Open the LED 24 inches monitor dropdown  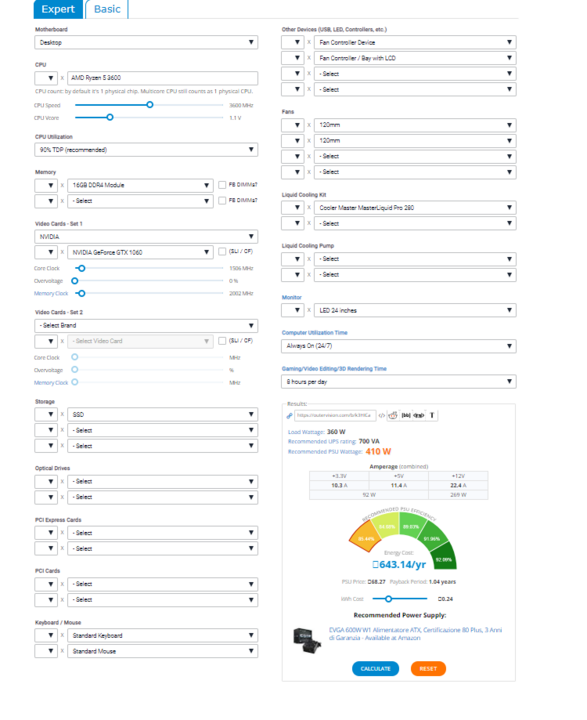(x=415, y=311)
